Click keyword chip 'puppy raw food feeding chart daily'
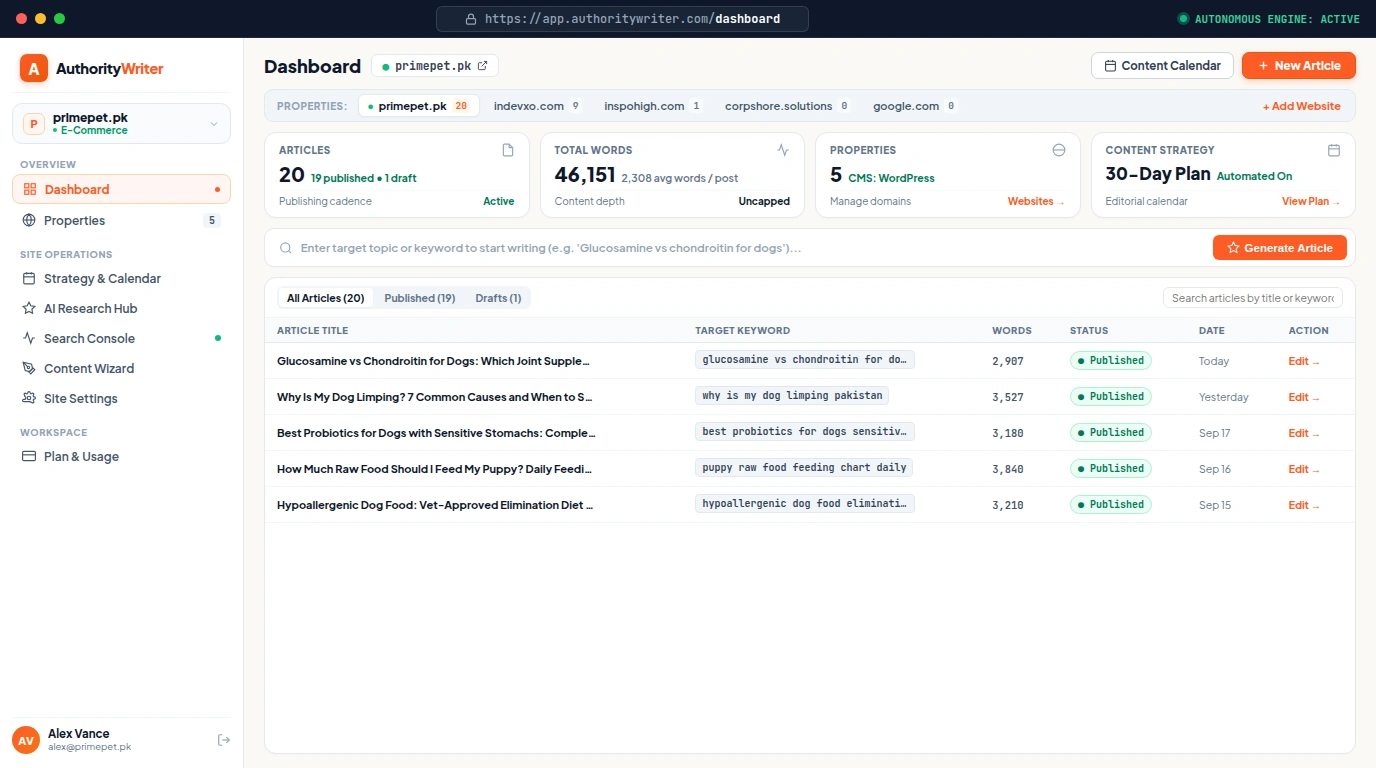 804,468
